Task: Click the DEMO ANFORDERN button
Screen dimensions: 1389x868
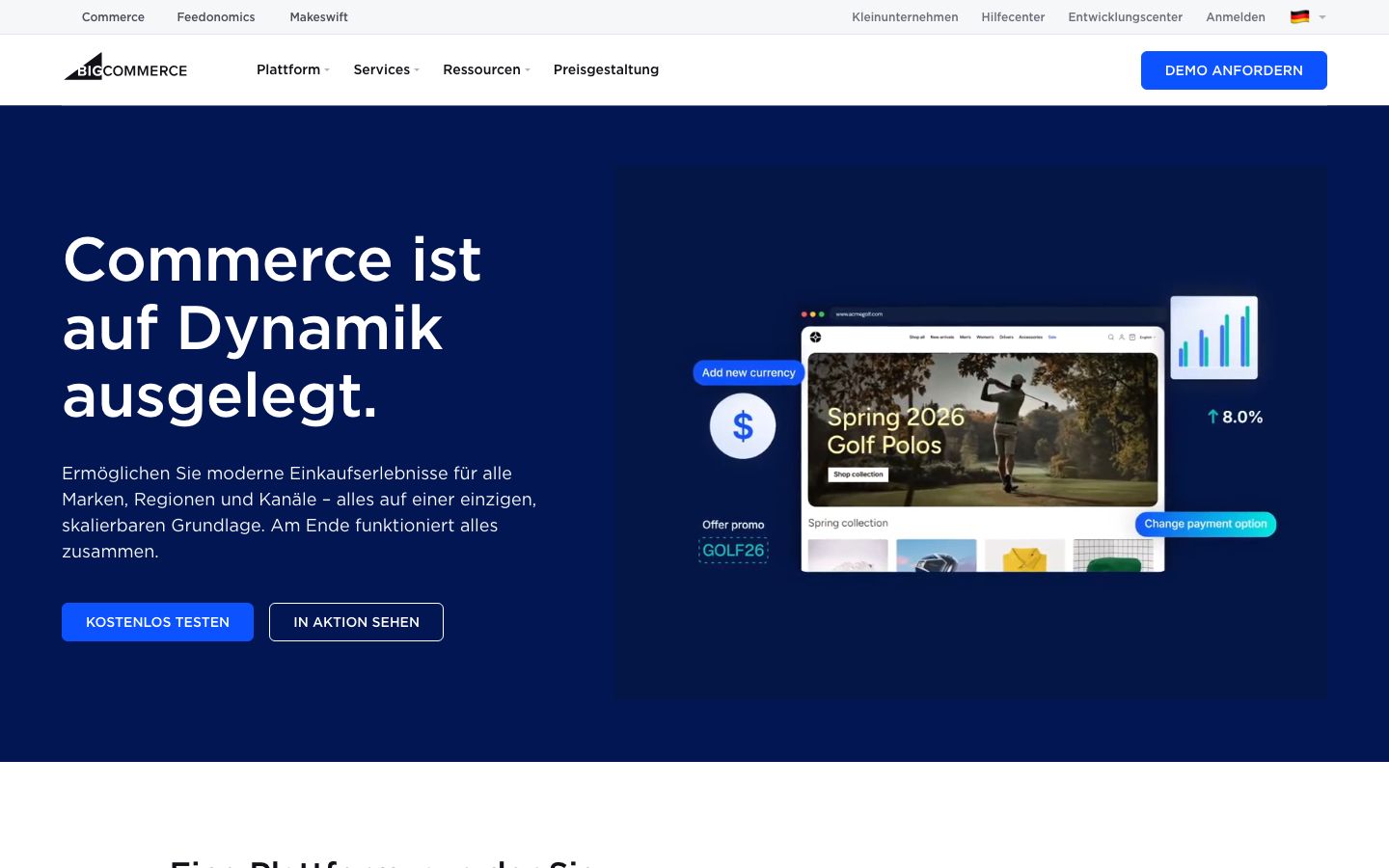Action: 1234,70
